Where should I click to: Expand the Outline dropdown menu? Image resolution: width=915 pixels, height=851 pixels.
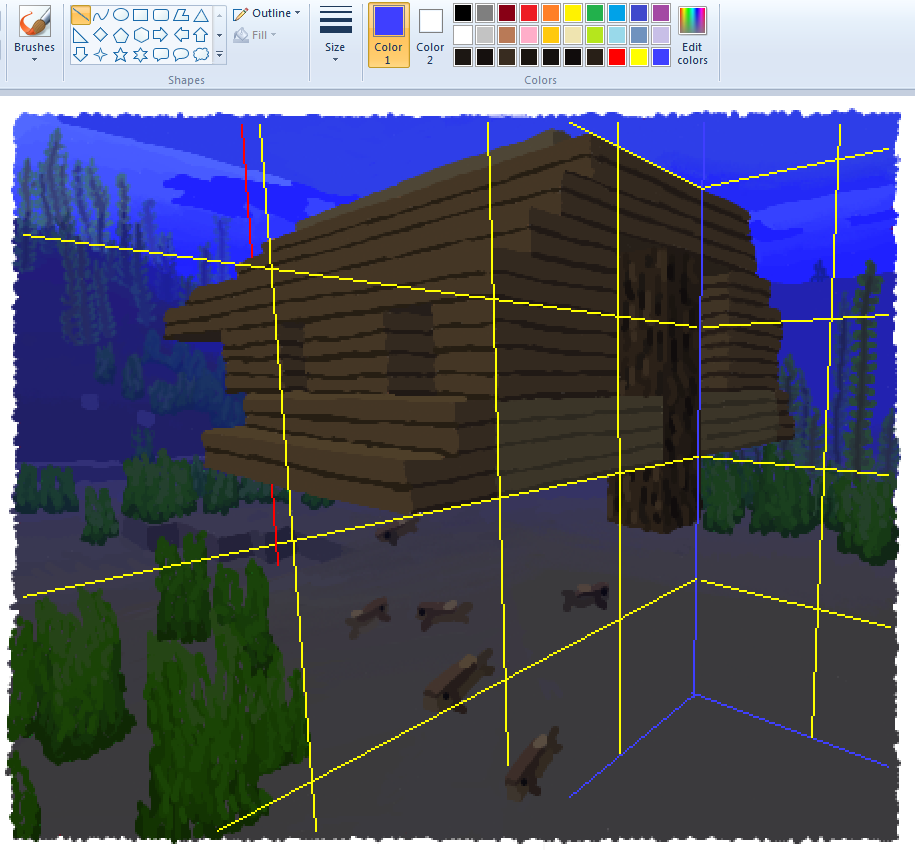click(x=267, y=14)
